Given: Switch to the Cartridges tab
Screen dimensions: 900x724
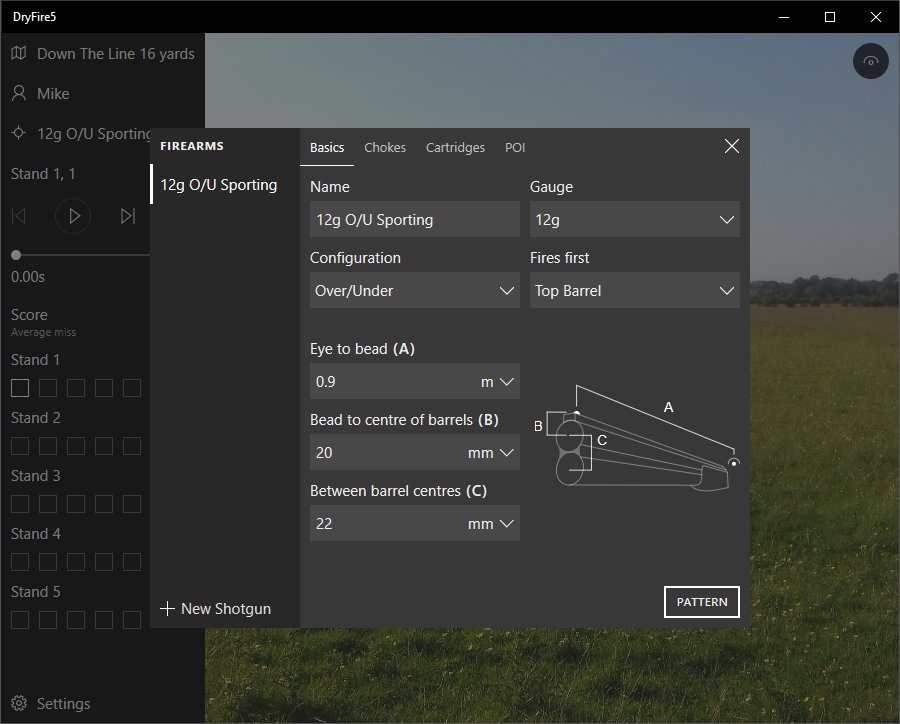Looking at the screenshot, I should [x=455, y=147].
